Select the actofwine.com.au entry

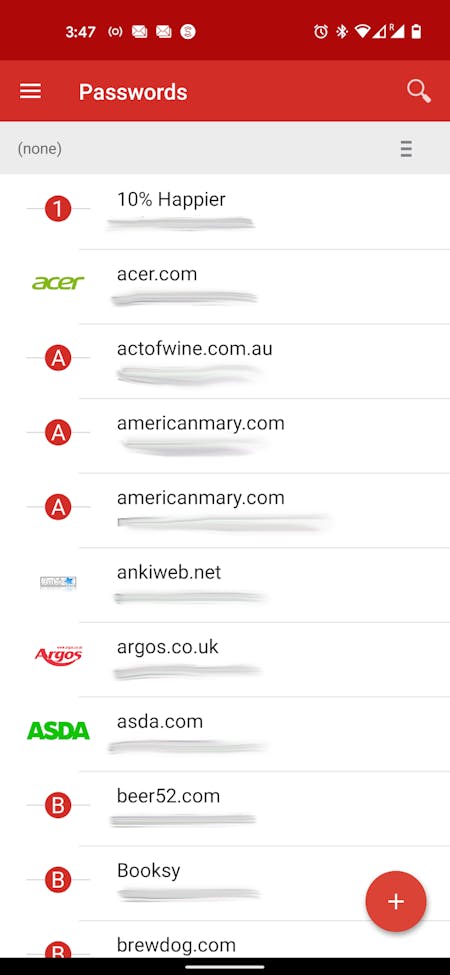pyautogui.click(x=225, y=361)
